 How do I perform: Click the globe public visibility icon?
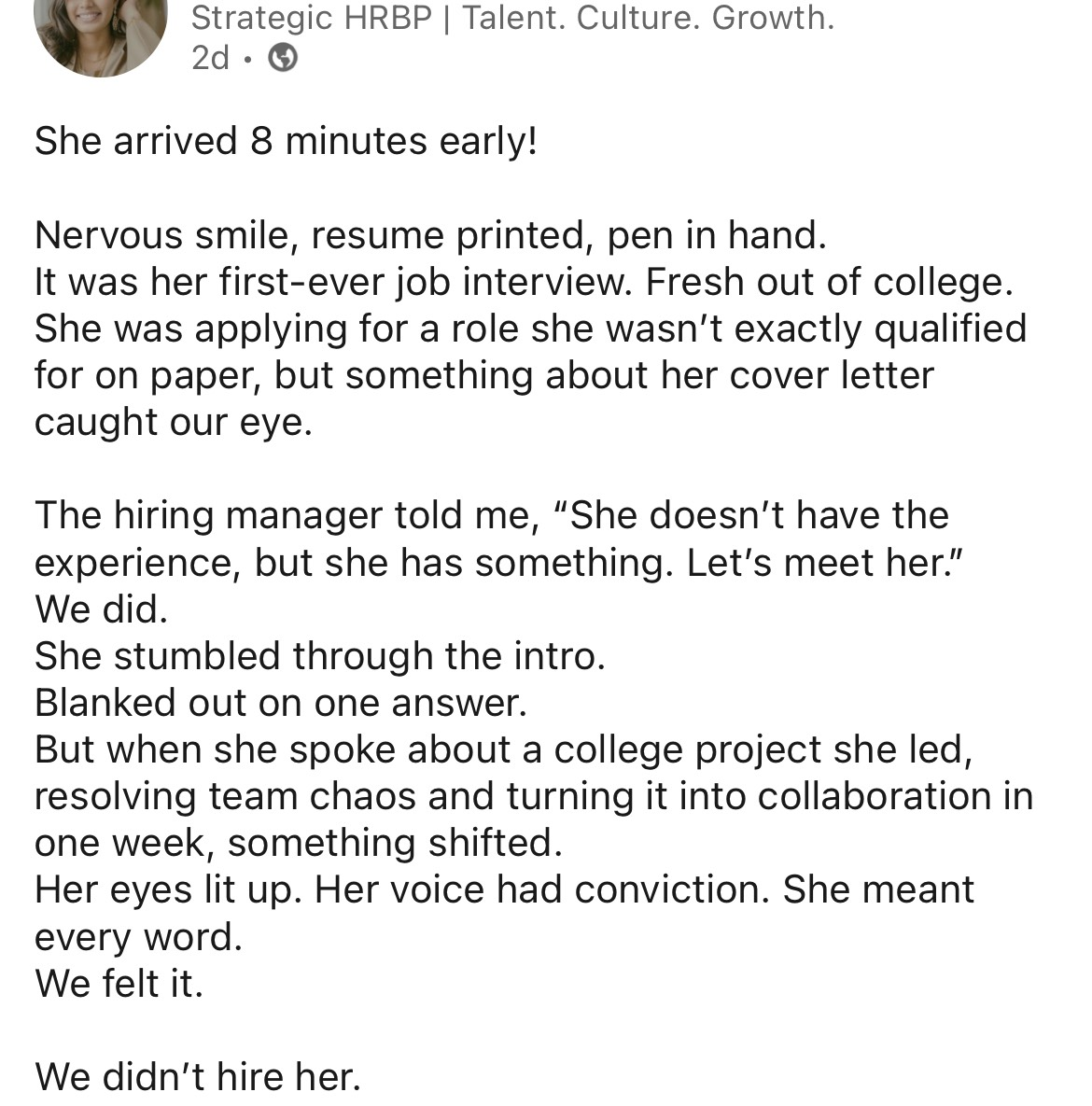pos(283,58)
